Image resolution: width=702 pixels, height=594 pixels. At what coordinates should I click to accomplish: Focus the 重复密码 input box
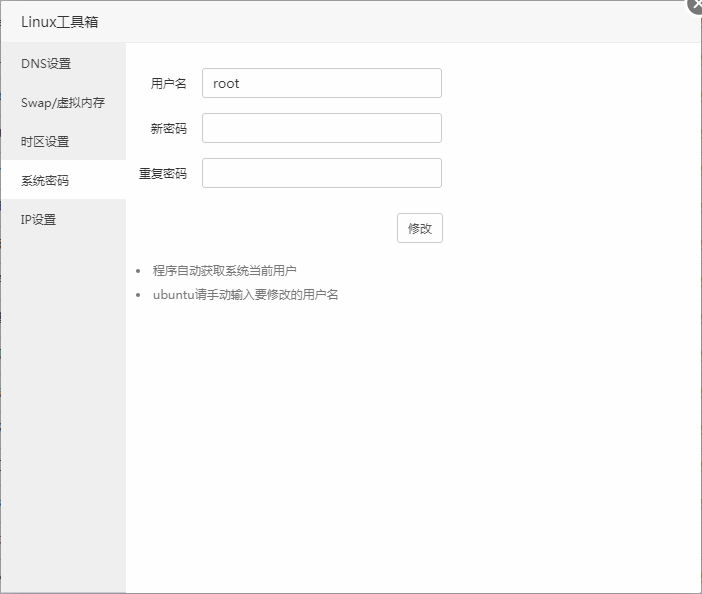[x=321, y=173]
